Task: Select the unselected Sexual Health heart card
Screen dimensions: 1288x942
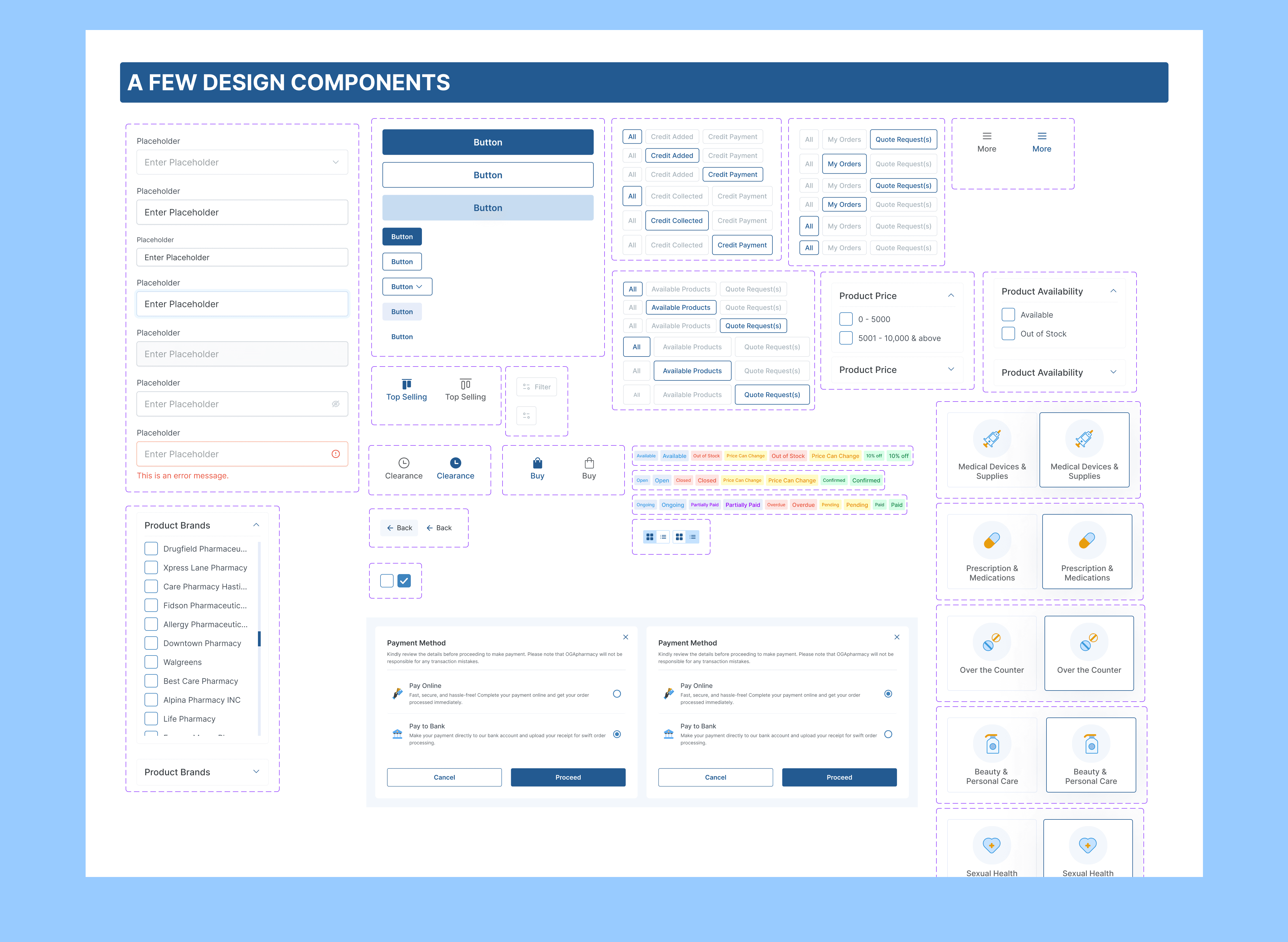Action: coord(992,848)
